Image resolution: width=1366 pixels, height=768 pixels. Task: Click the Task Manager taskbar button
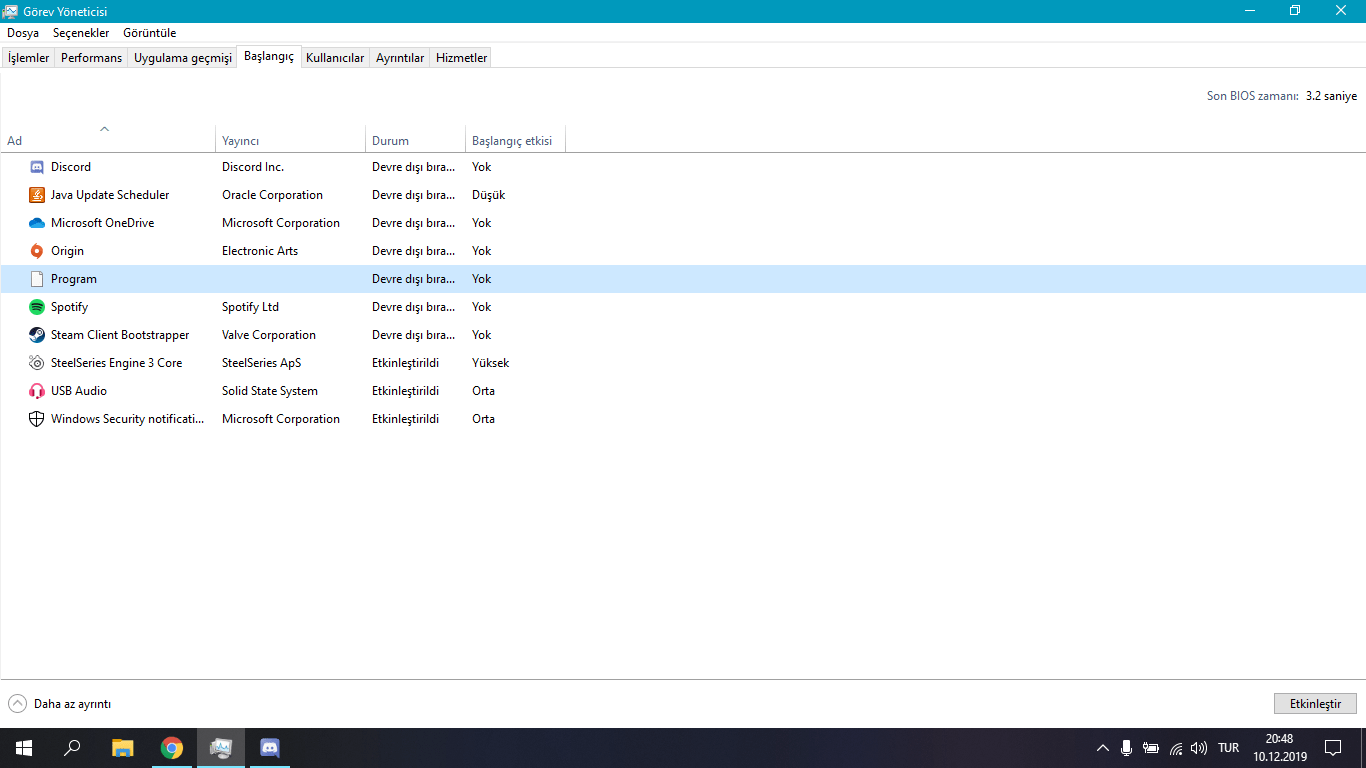click(x=221, y=748)
